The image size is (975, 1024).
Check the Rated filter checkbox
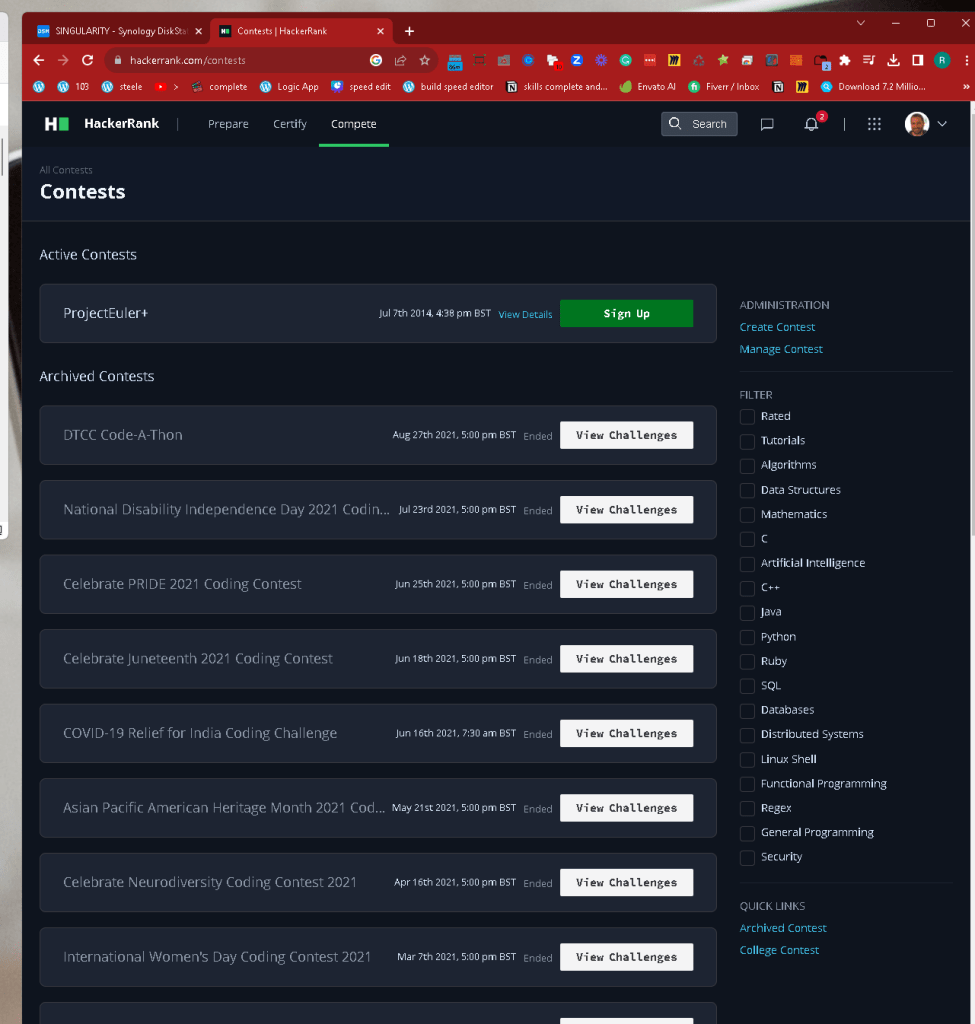pyautogui.click(x=747, y=417)
